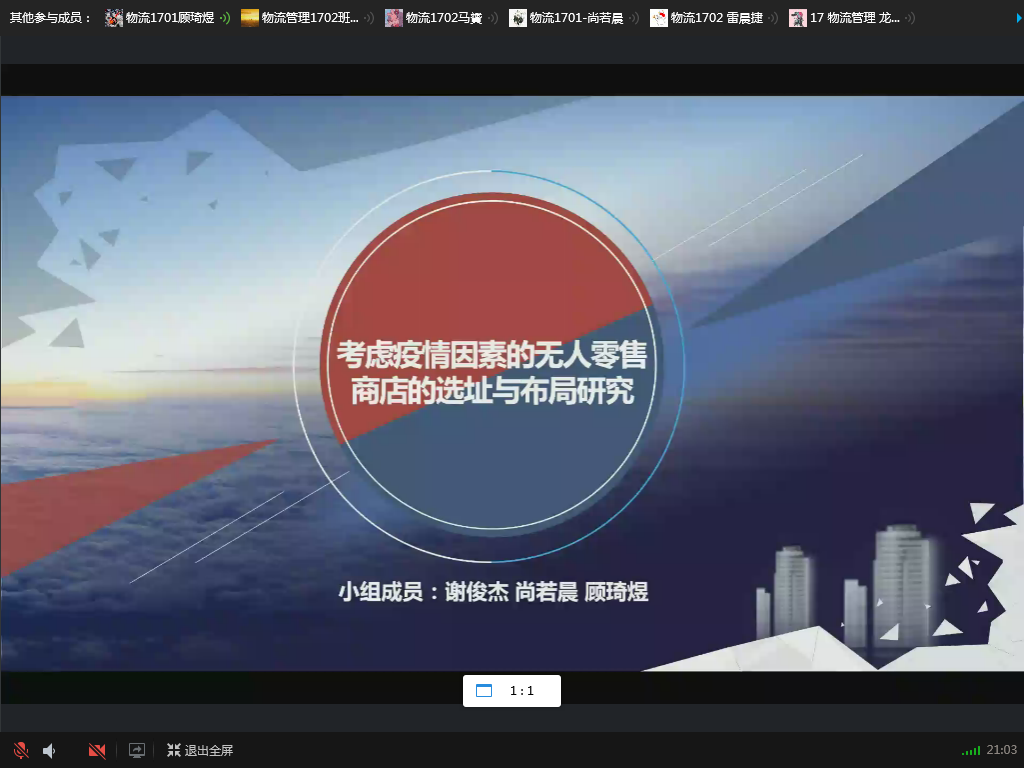The width and height of the screenshot is (1024, 768).
Task: Click avatar of 物流1702 雷晨捷
Action: [x=659, y=18]
